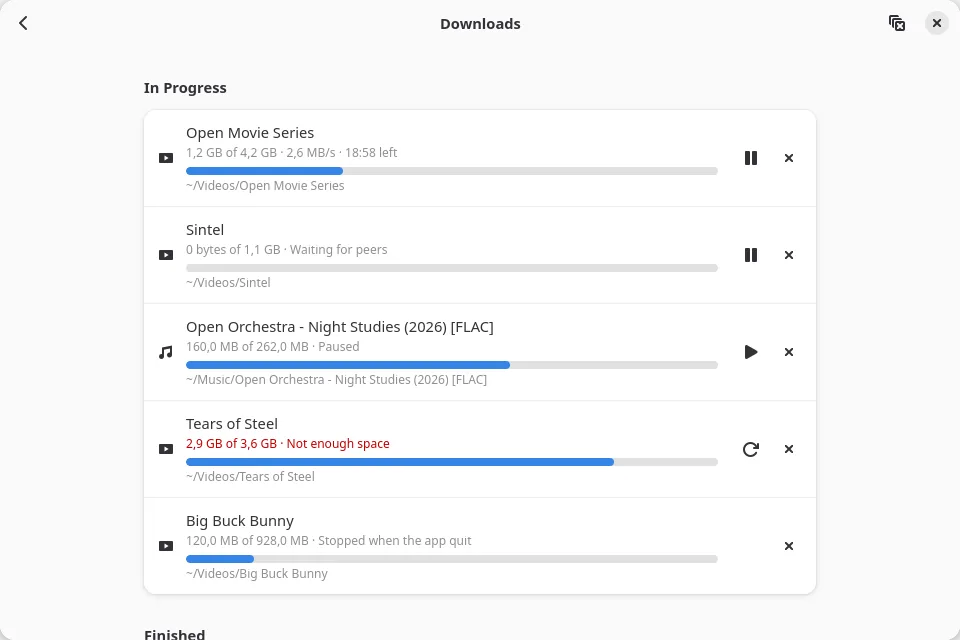The height and width of the screenshot is (640, 960).
Task: Click the 'Big Buck Bunny' title
Action: point(240,521)
